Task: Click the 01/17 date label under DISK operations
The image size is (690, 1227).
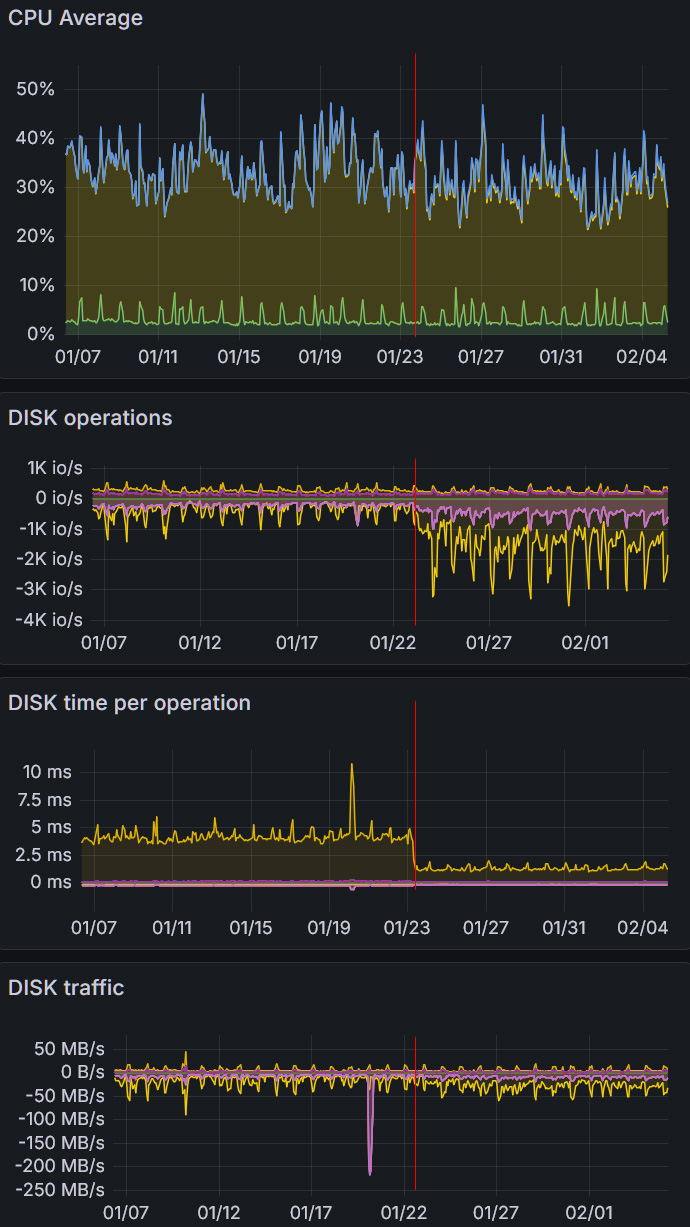Action: pyautogui.click(x=297, y=642)
